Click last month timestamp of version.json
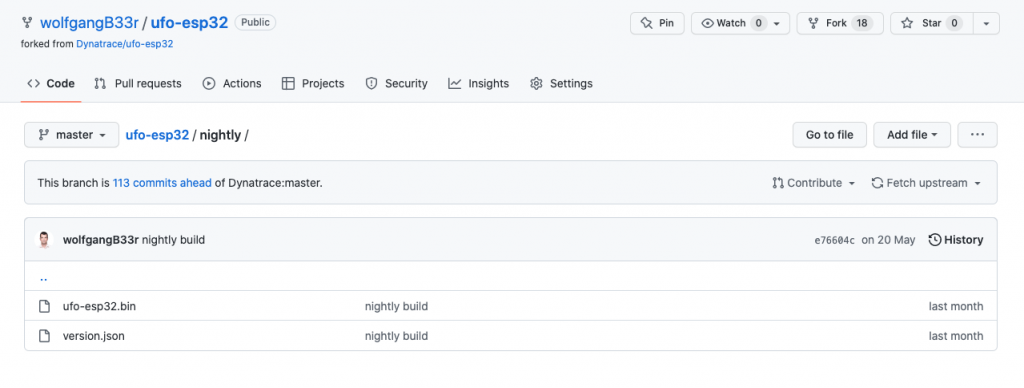Screen dimensions: 1024x388 pyautogui.click(x=956, y=336)
